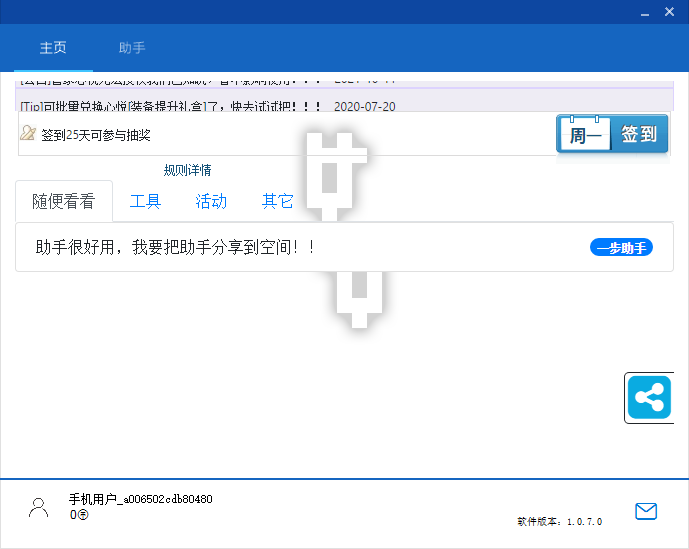Click the 周一 calendar label

tap(585, 135)
